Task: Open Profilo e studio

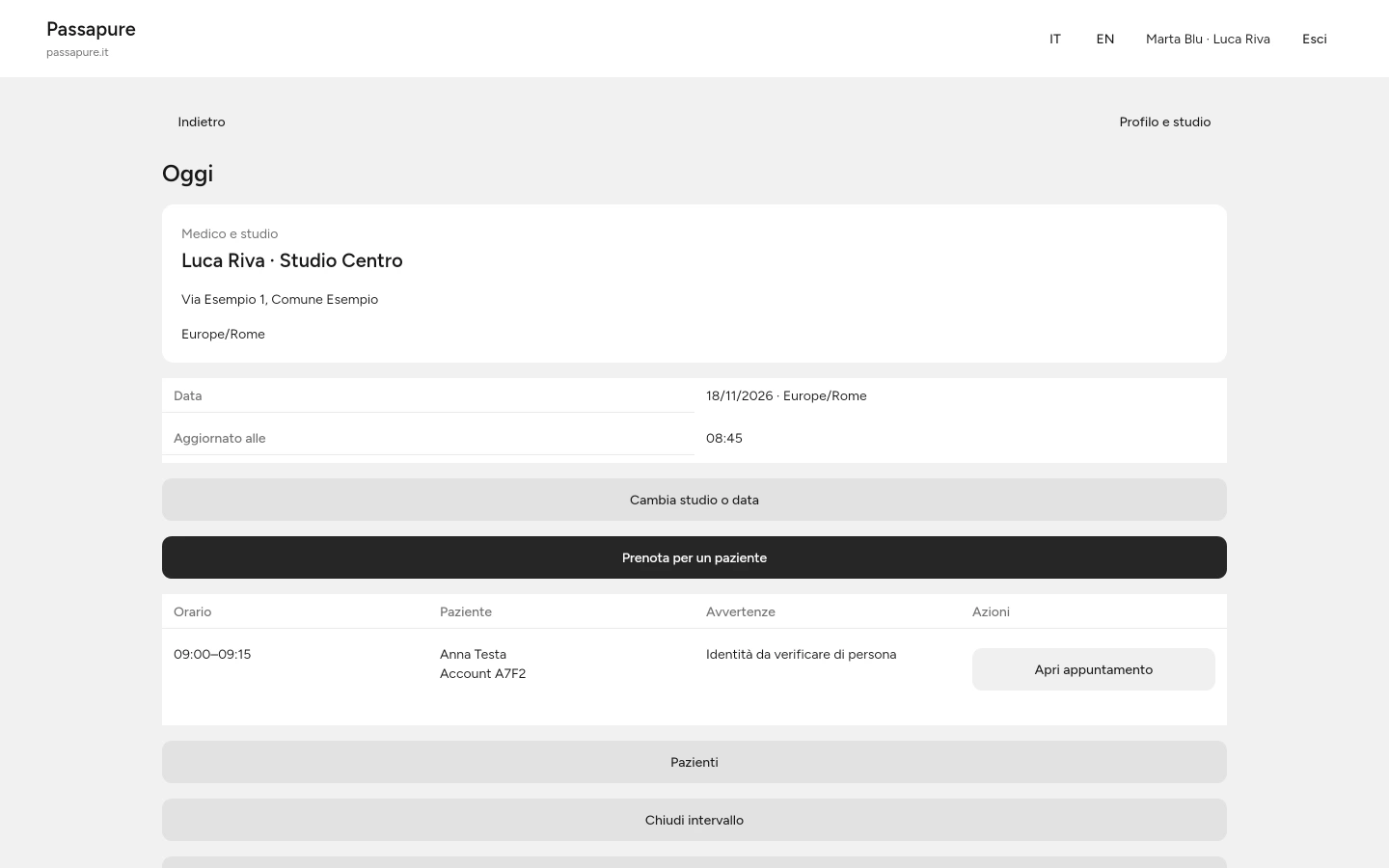Action: tap(1165, 122)
